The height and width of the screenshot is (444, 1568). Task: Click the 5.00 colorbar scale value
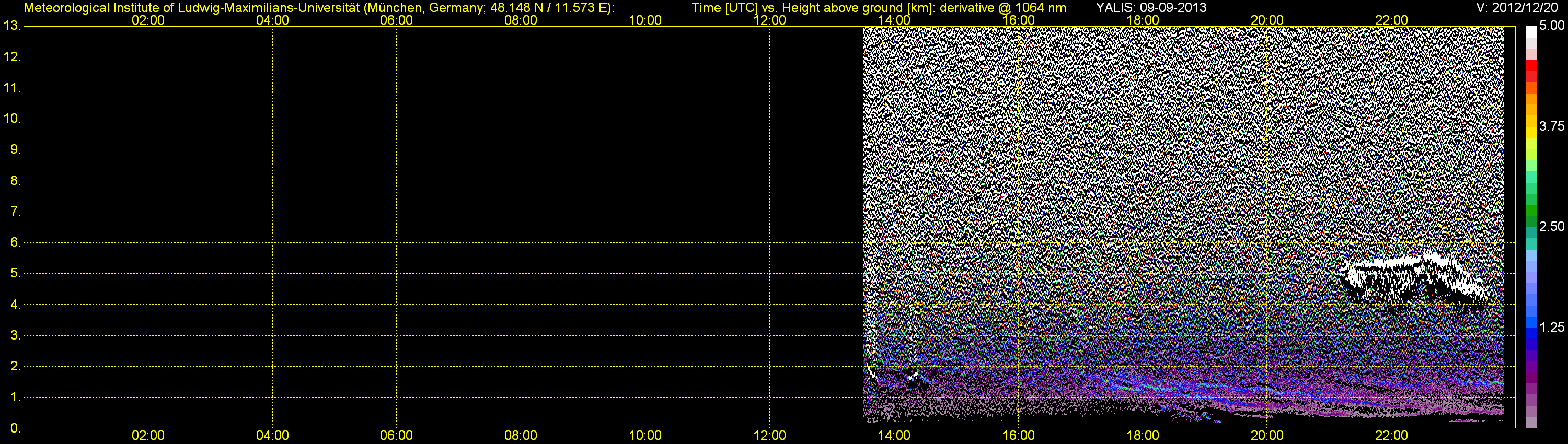[1552, 26]
